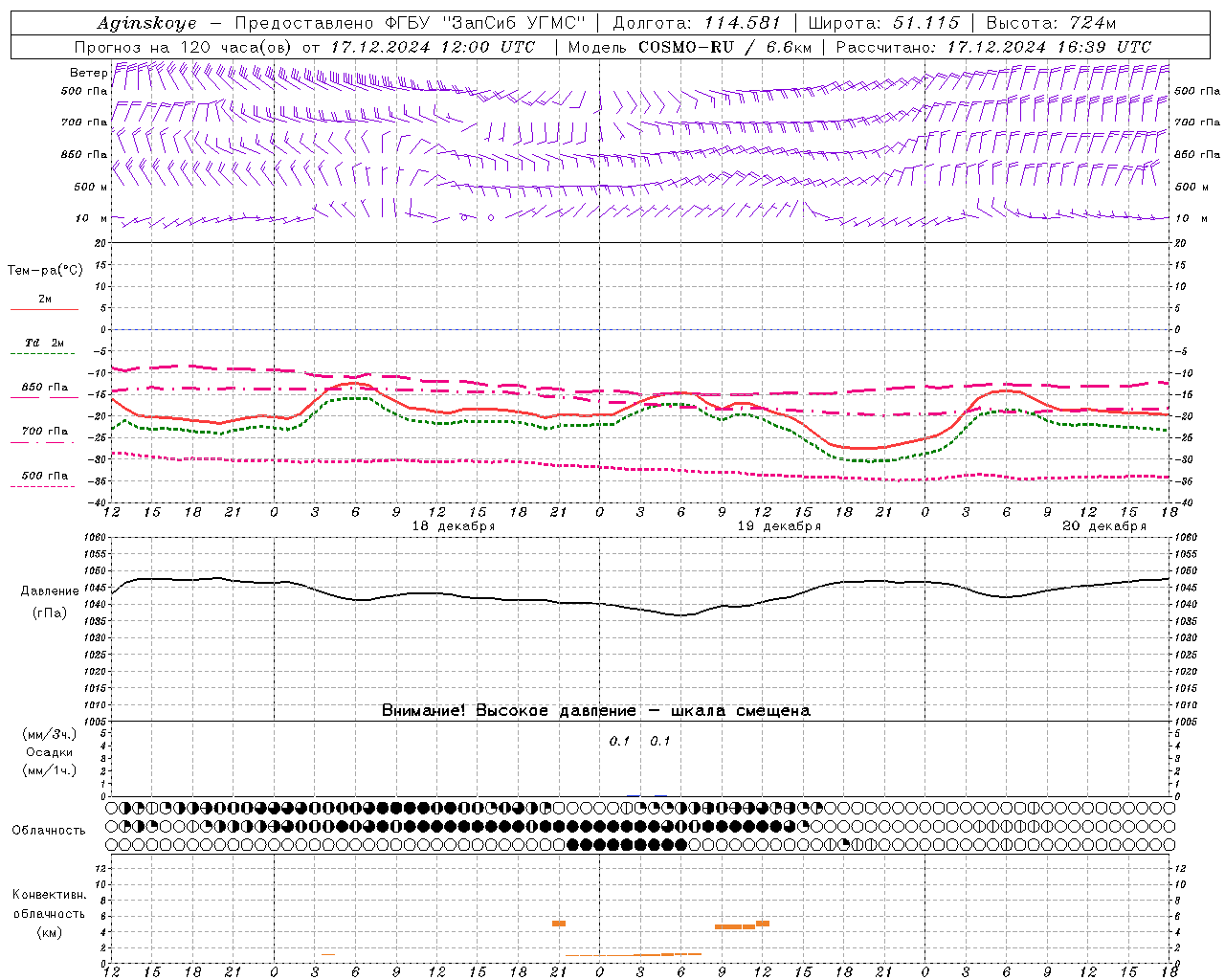Viewport: 1225px width, 980px height.
Task: Click the warning Внимание! Высокое давление — шкала смещена
Action: coord(596,711)
